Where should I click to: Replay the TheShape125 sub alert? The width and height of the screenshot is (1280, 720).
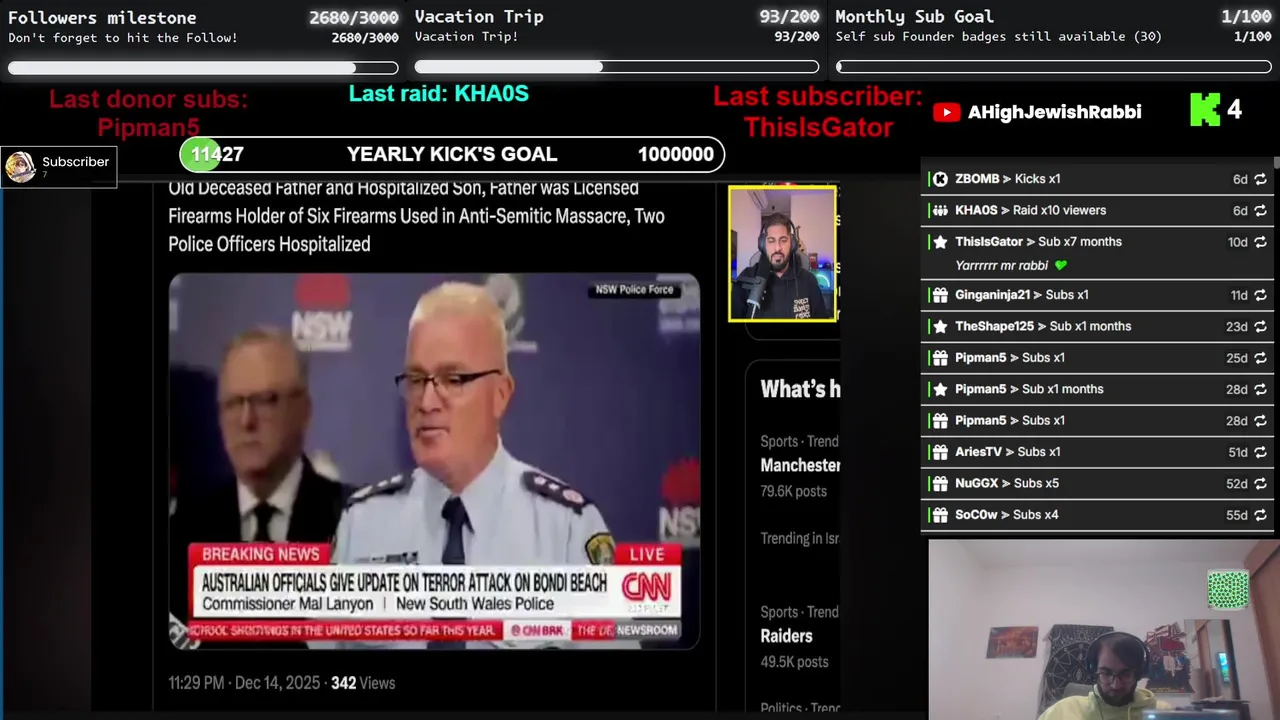pyautogui.click(x=1260, y=326)
